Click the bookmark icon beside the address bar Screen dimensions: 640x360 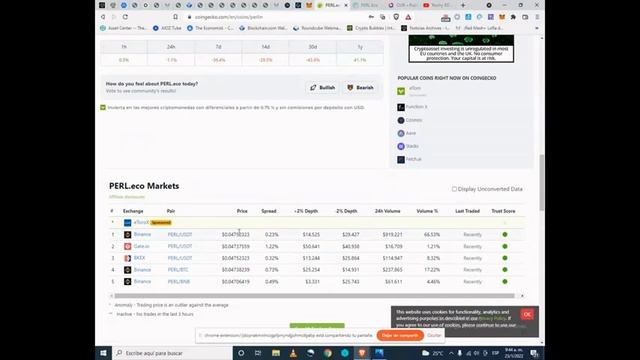pyautogui.click(x=176, y=17)
